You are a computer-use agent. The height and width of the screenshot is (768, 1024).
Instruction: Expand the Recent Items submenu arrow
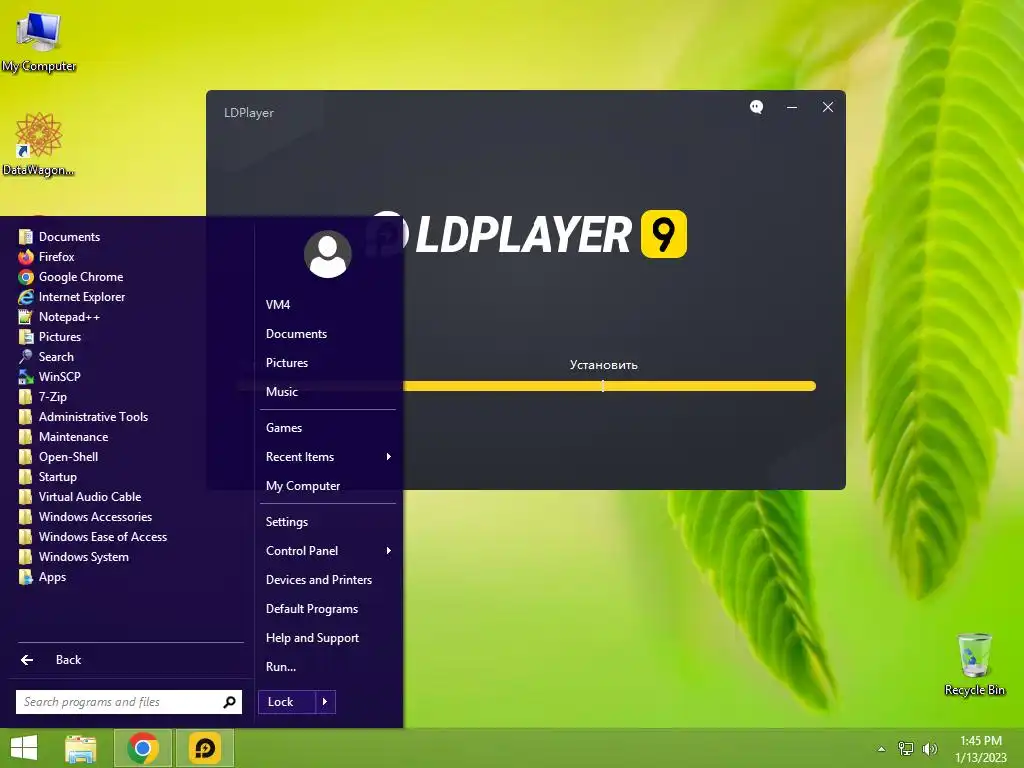(389, 456)
